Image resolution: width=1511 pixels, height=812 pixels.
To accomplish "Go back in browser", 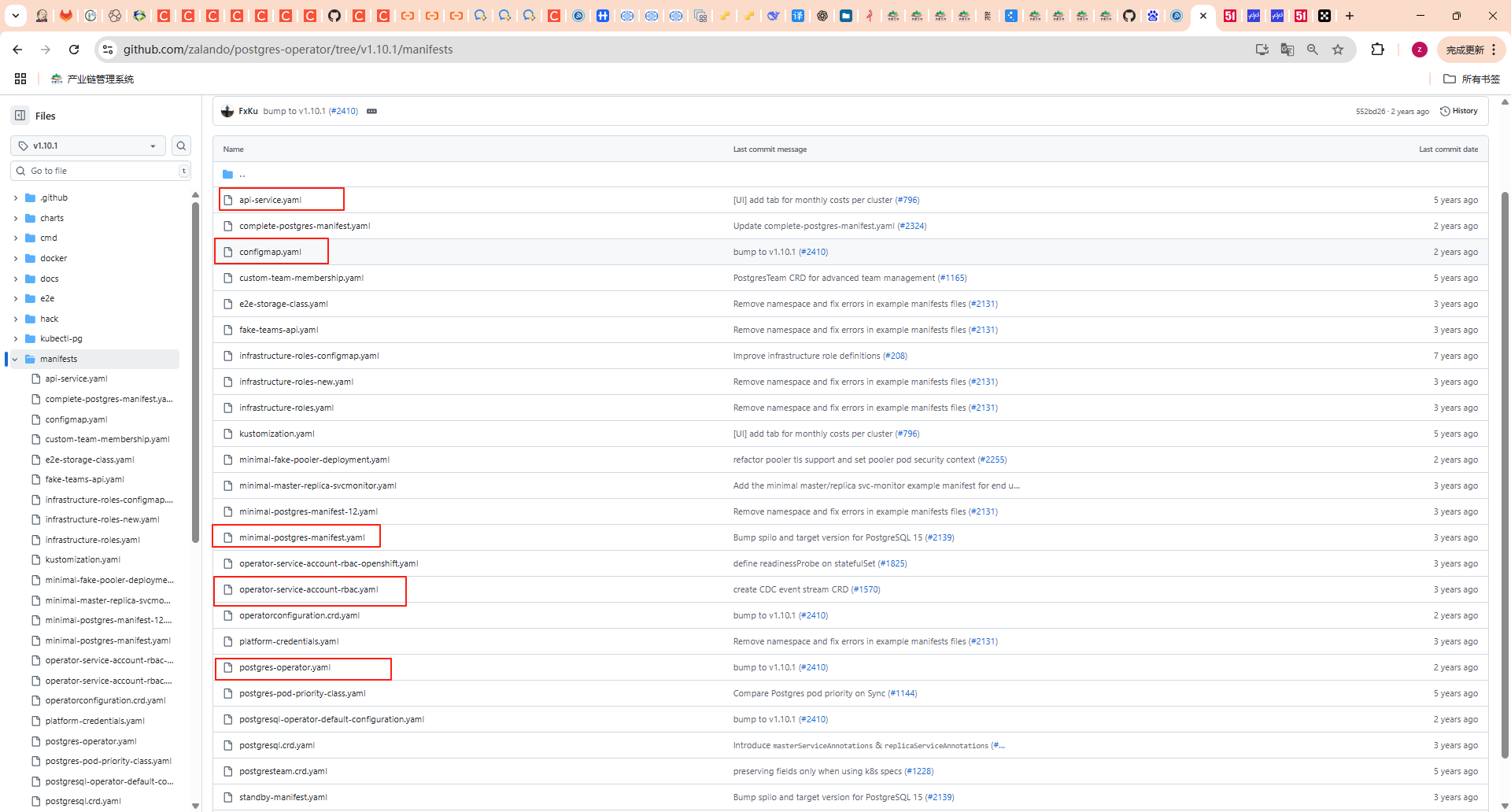I will pyautogui.click(x=17, y=50).
